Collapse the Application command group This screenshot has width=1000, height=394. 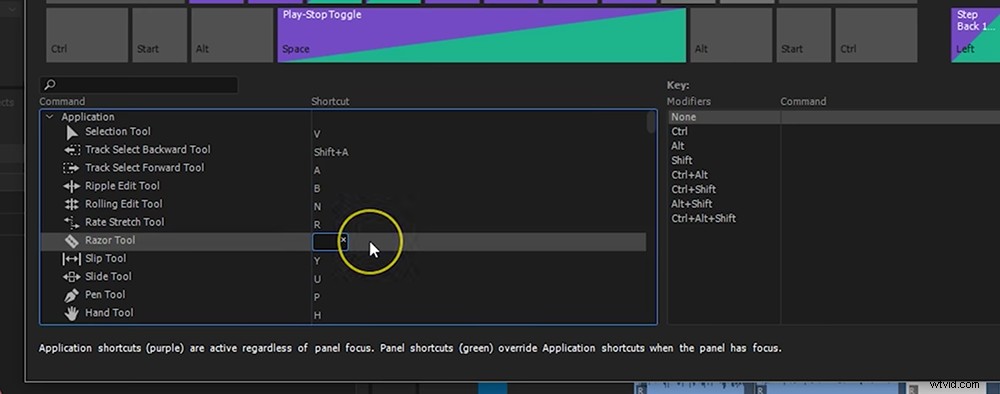point(50,117)
